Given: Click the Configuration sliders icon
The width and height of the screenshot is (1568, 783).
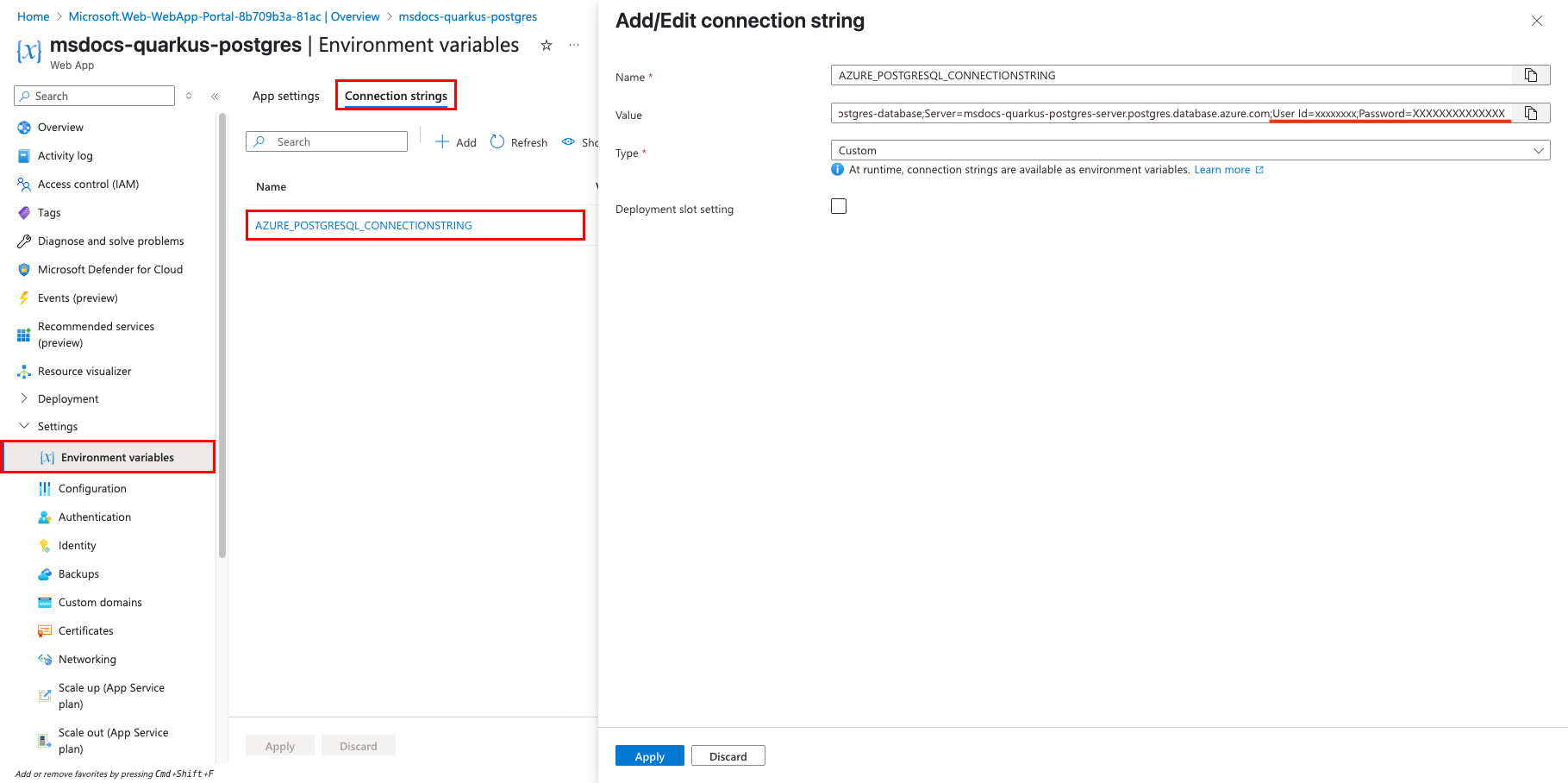Looking at the screenshot, I should pos(45,489).
